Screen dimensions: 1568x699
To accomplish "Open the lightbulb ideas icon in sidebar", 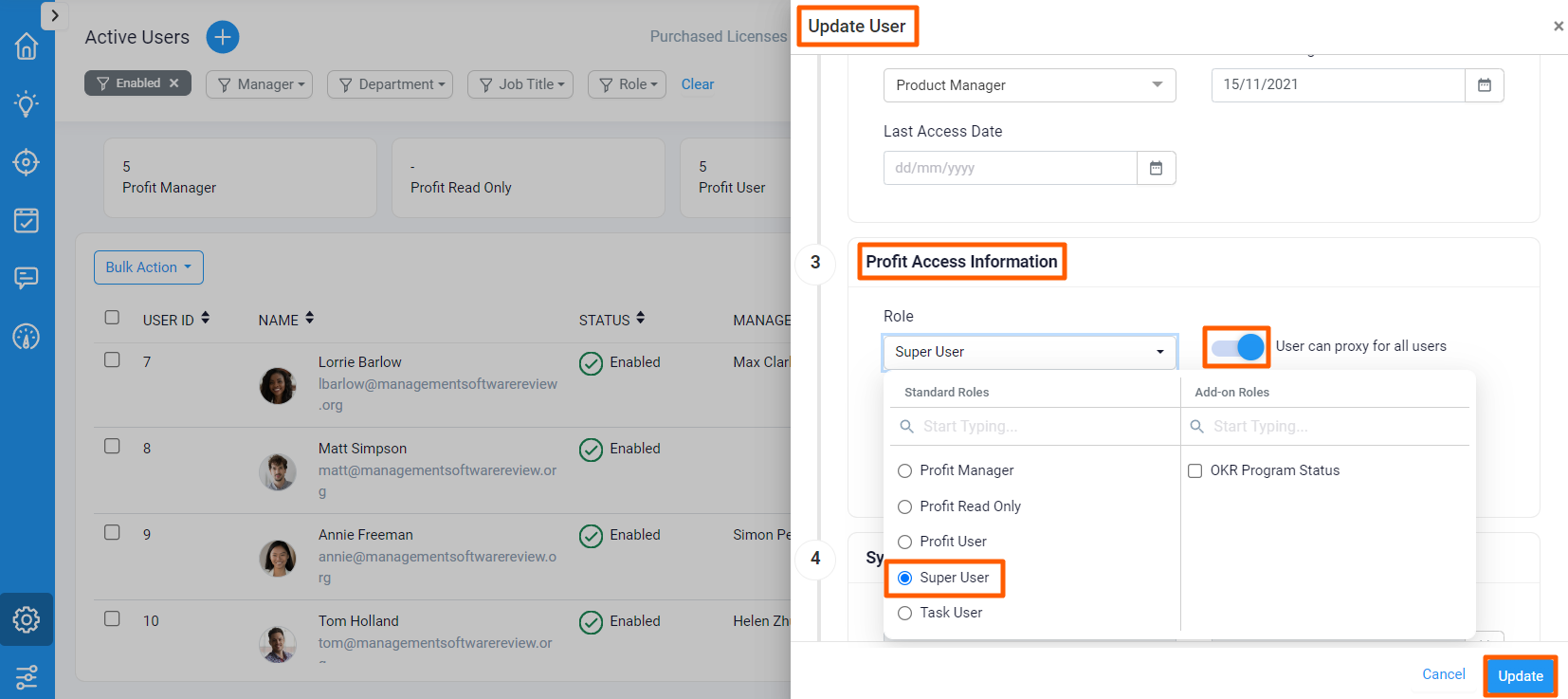I will pos(27,103).
